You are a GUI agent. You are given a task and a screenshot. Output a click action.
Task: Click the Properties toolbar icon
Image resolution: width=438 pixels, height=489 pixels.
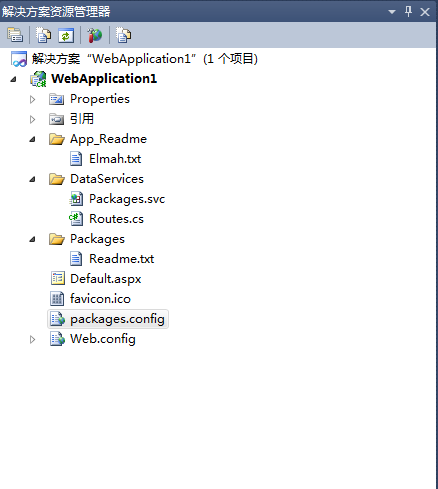pos(15,35)
